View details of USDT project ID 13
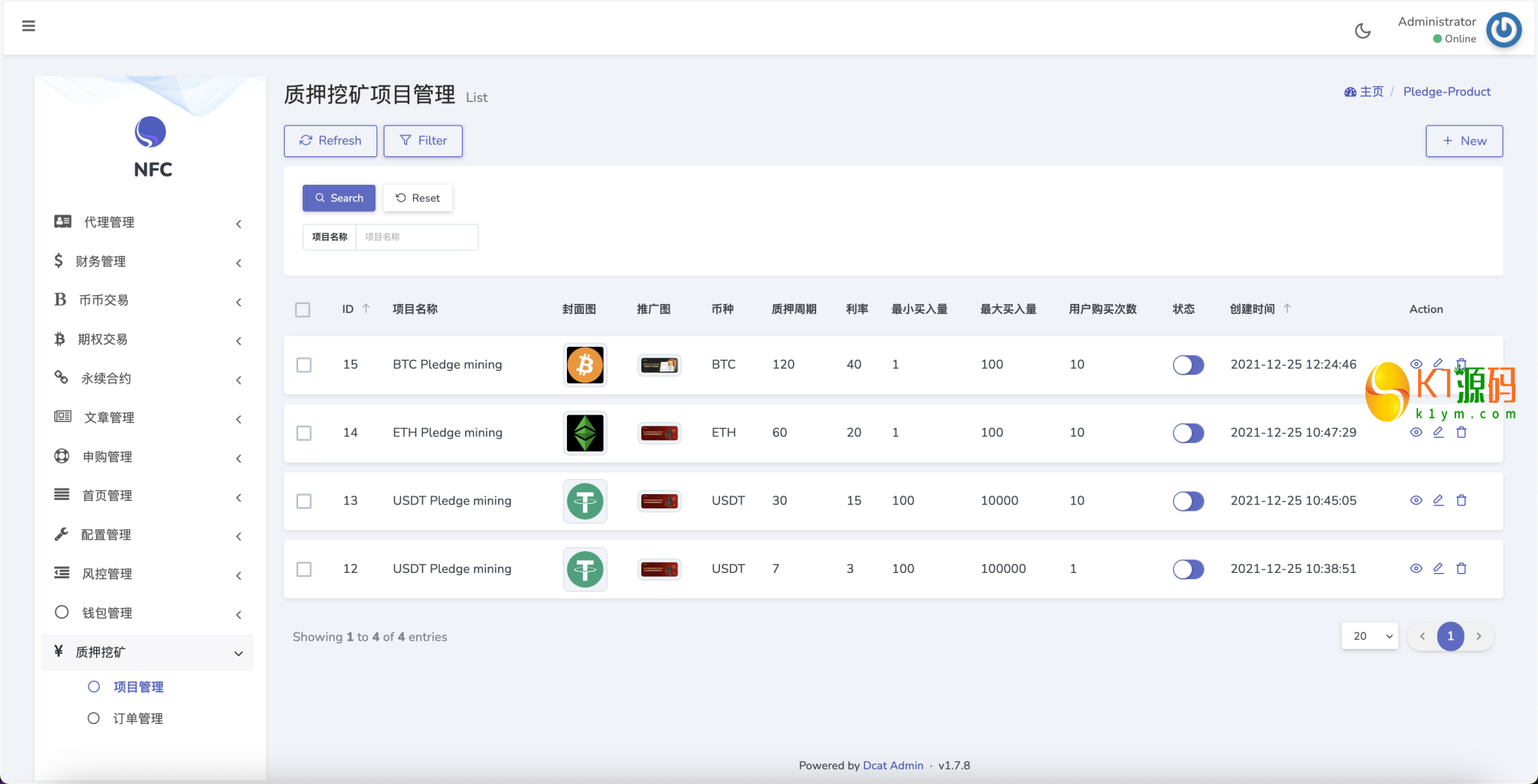 [1416, 500]
